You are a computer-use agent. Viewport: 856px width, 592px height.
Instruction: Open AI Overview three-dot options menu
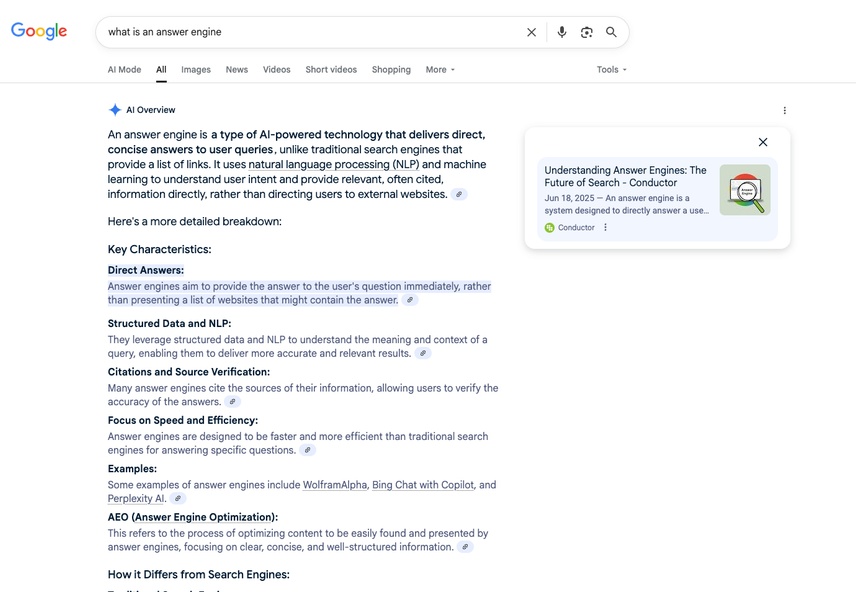tap(784, 110)
